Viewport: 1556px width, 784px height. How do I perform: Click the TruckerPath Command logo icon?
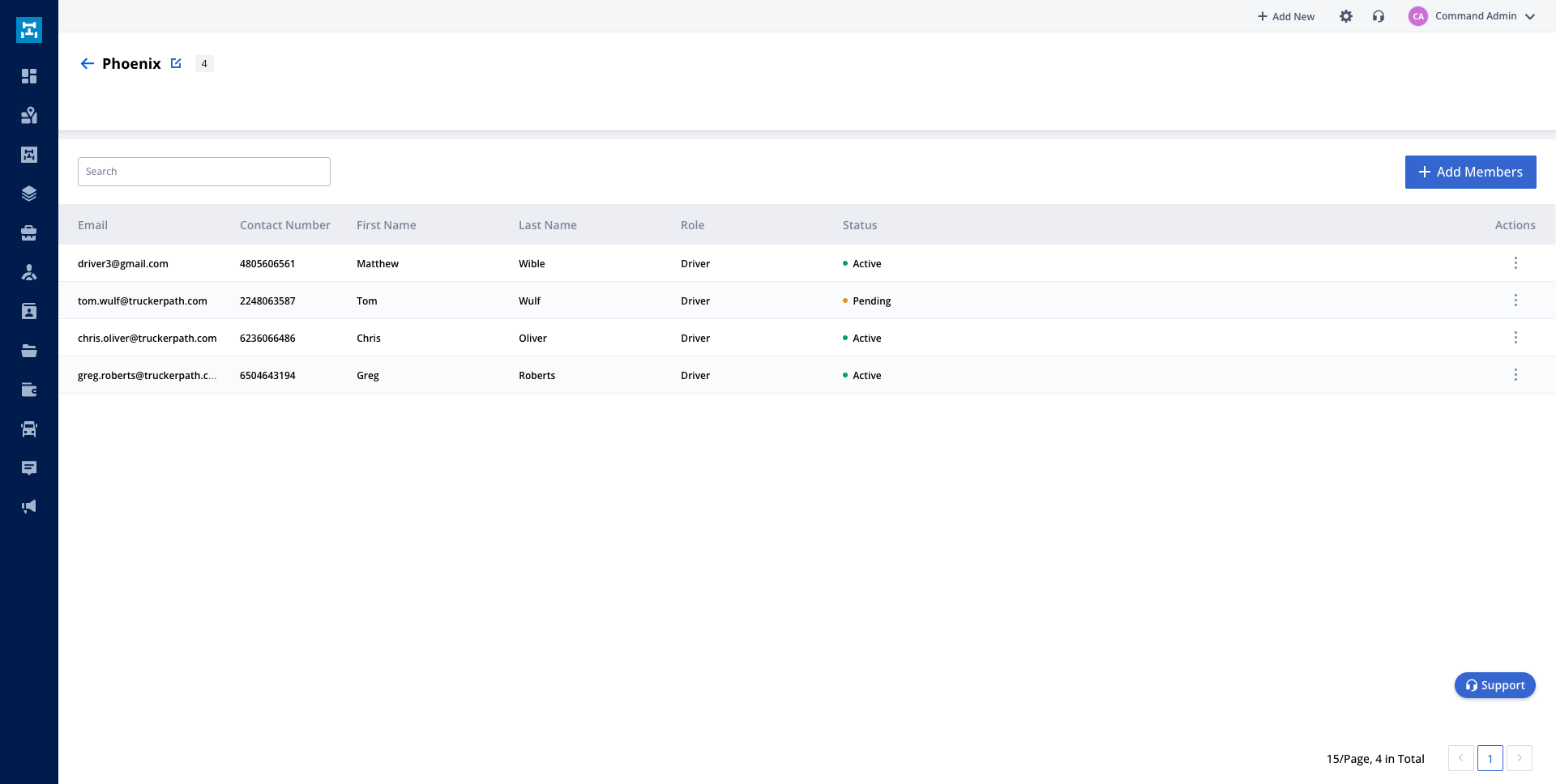point(29,30)
